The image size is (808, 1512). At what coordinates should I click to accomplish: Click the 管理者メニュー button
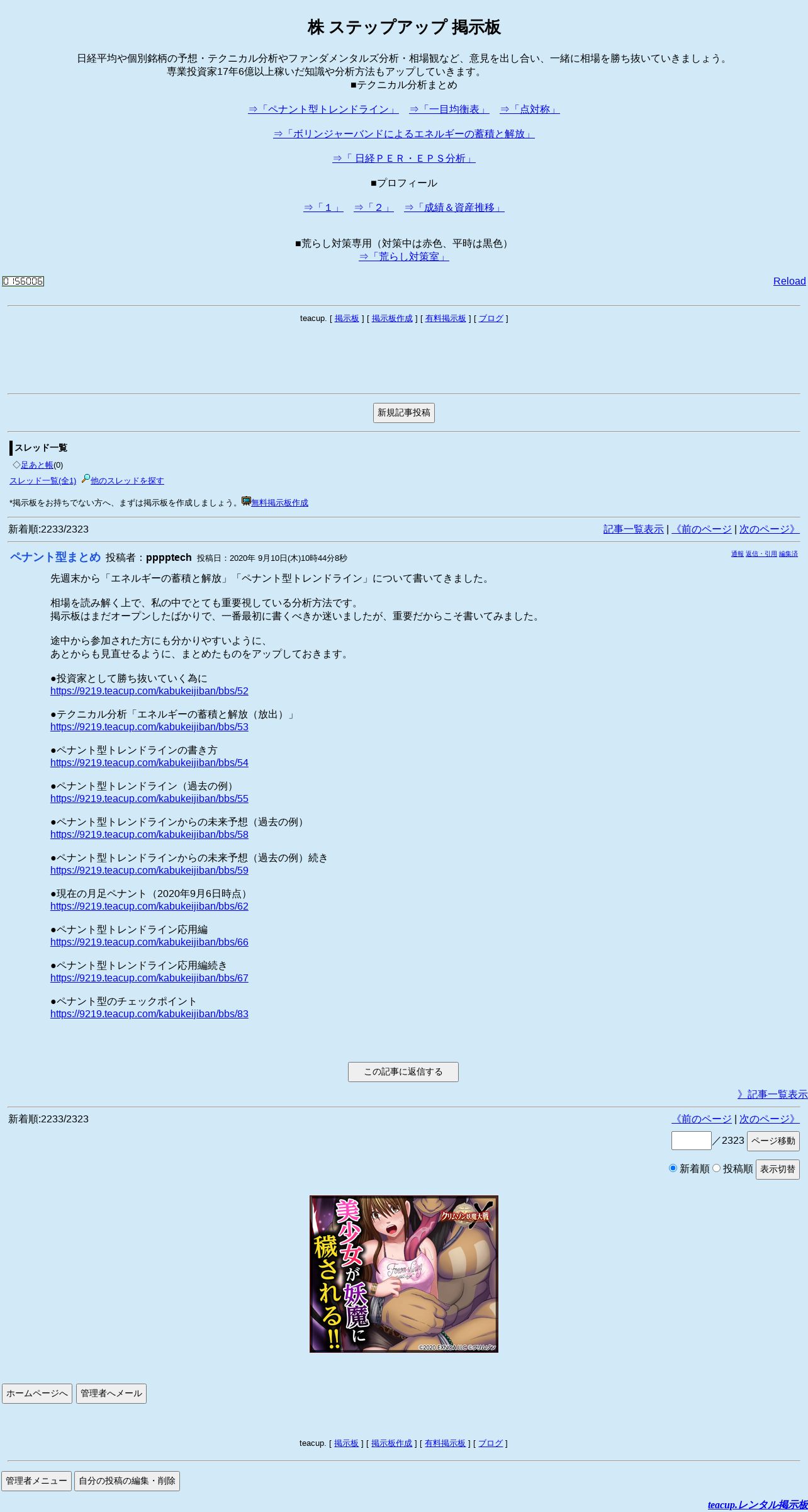36,1481
